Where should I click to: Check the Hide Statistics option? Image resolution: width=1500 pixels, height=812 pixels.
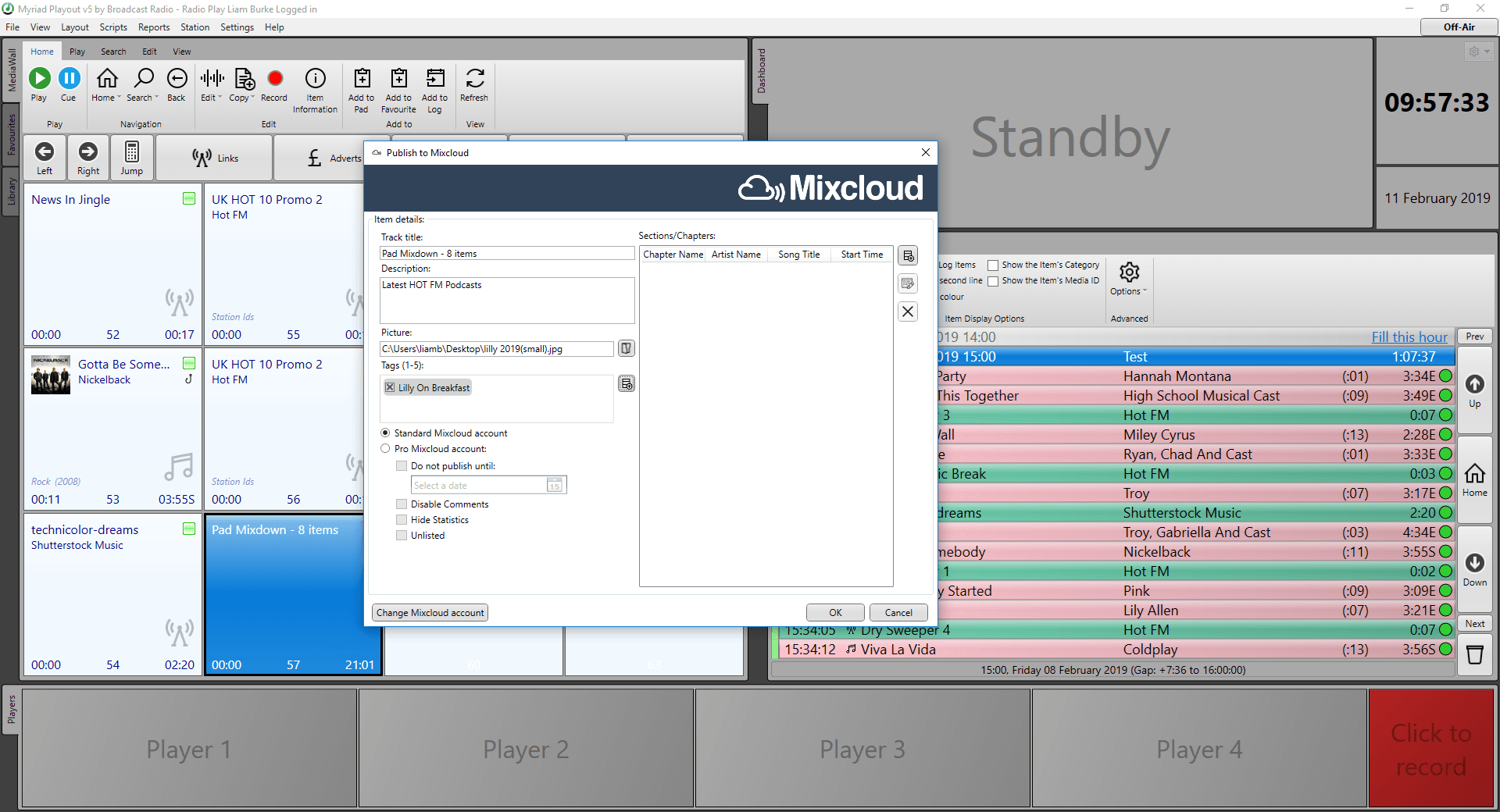(402, 519)
